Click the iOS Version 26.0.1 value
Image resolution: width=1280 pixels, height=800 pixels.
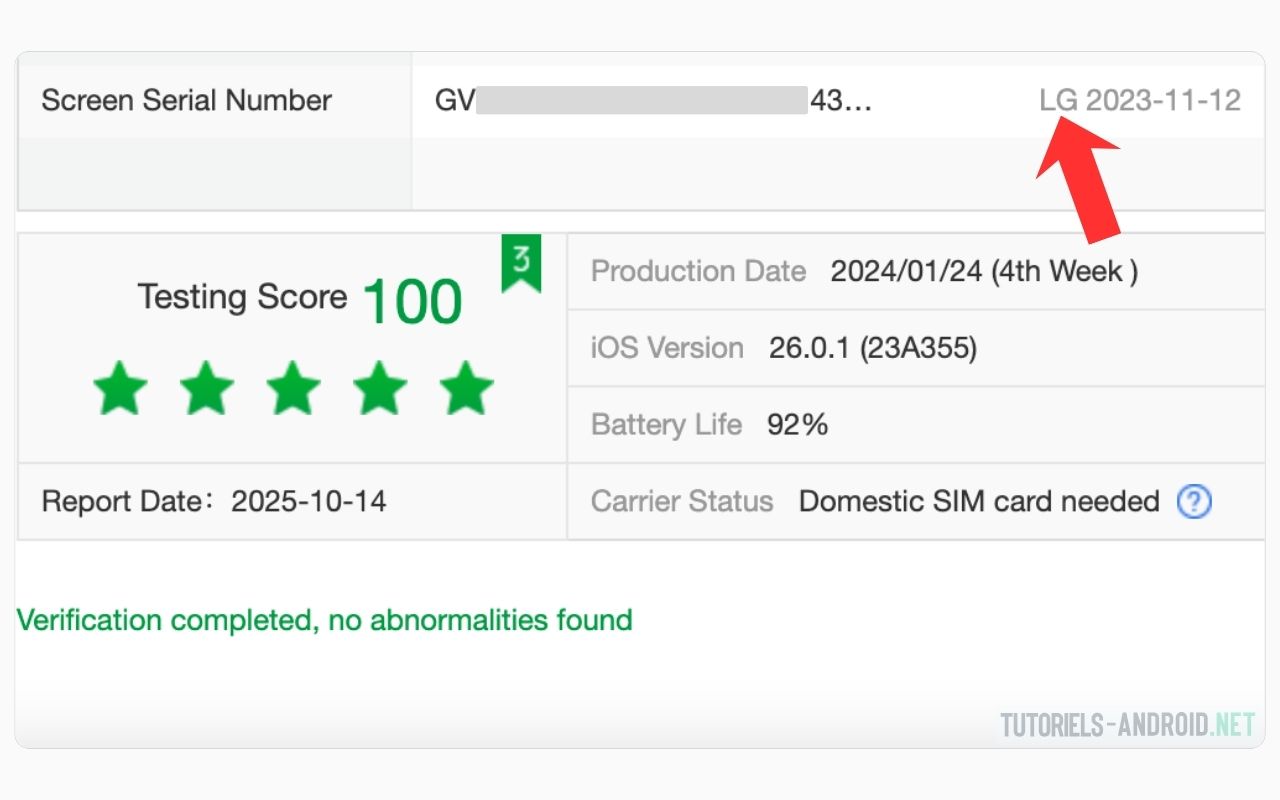[x=873, y=348]
